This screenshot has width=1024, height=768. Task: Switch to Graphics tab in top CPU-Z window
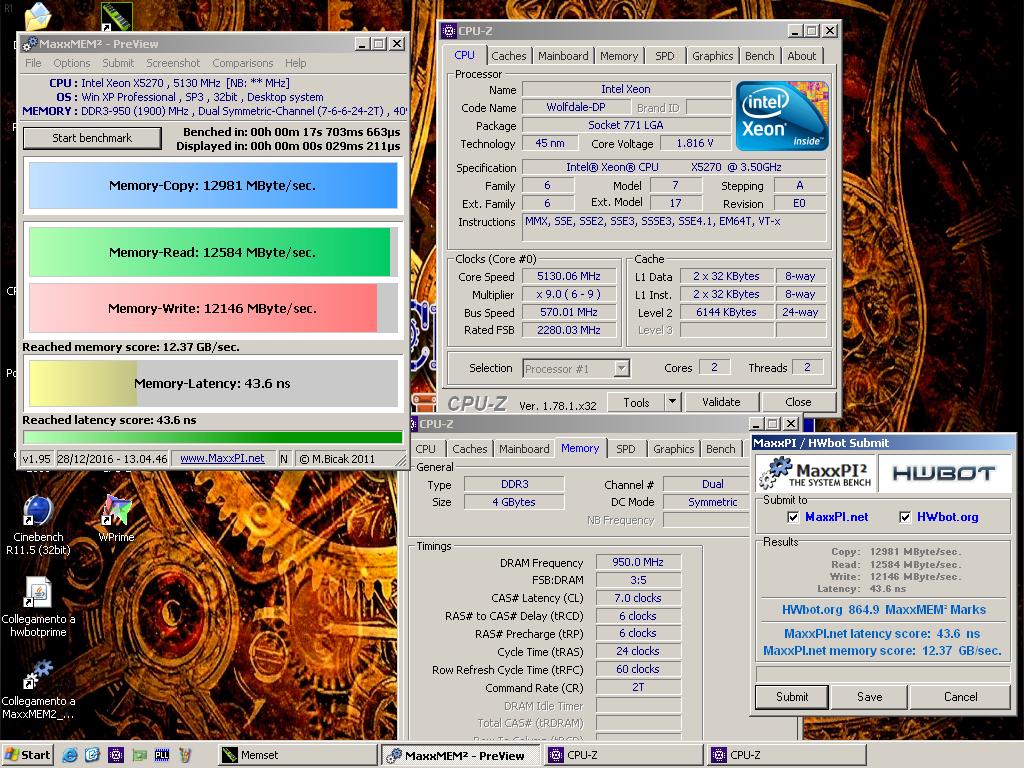(x=712, y=56)
